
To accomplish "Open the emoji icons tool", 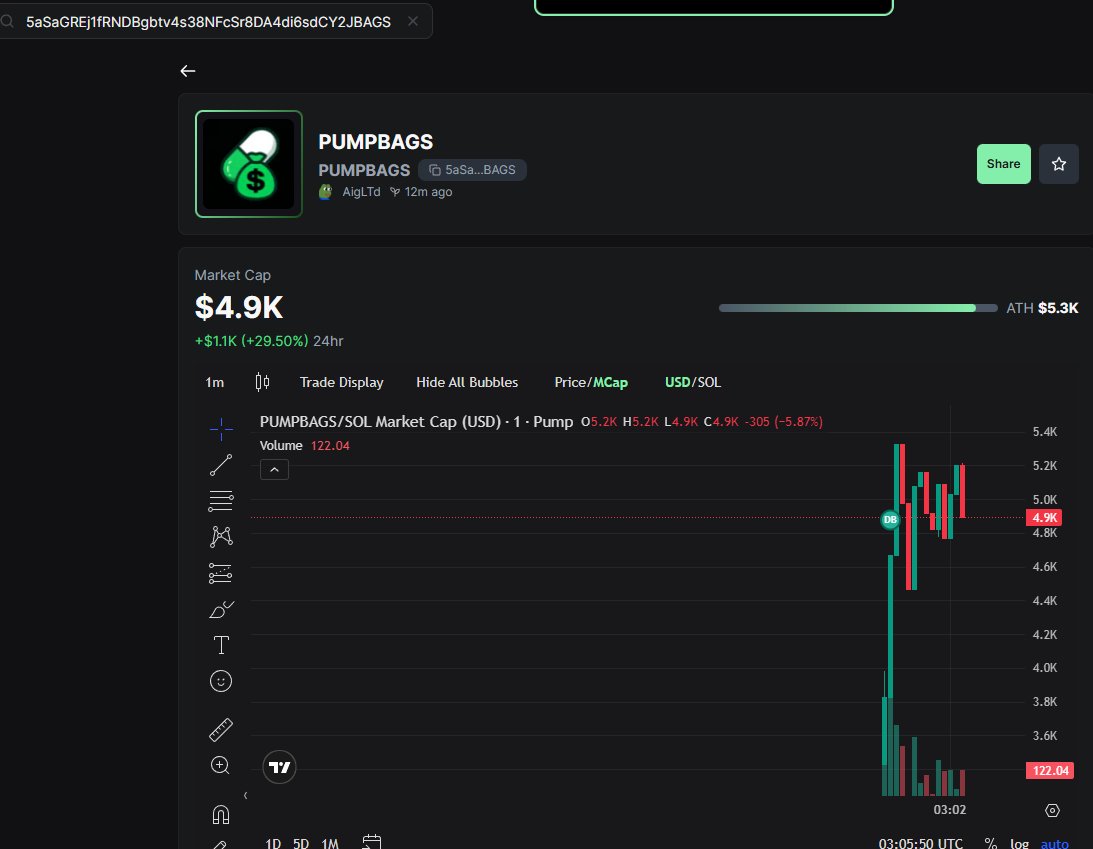I will tap(221, 681).
